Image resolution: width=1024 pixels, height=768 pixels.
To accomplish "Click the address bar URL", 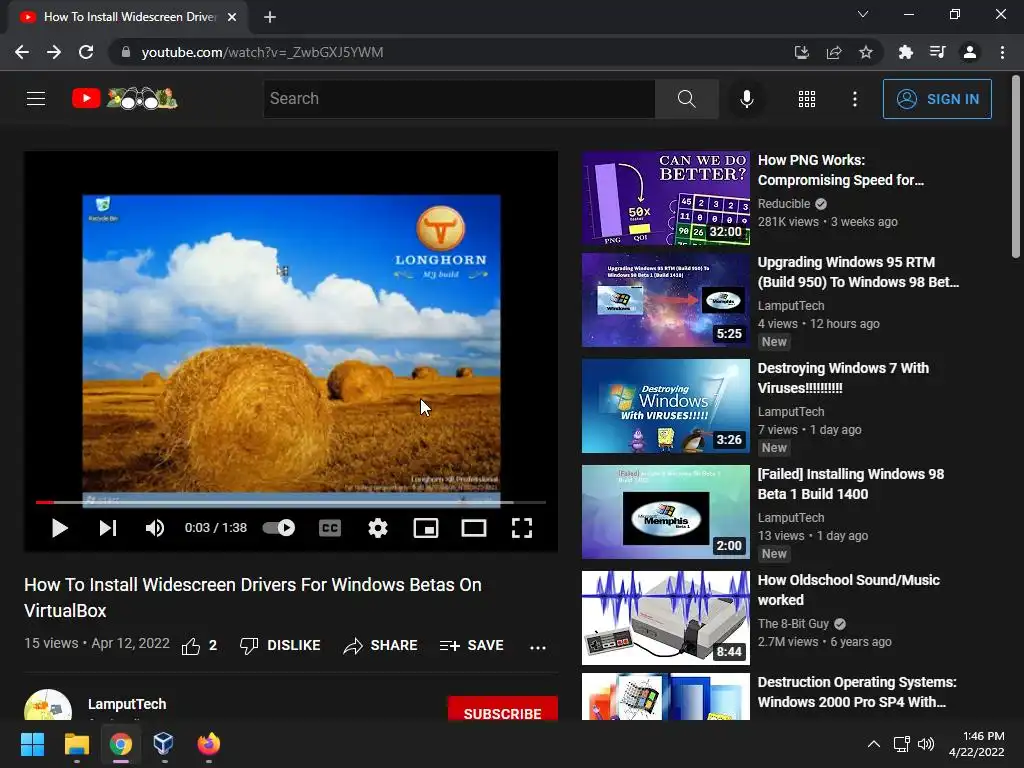I will click(262, 52).
